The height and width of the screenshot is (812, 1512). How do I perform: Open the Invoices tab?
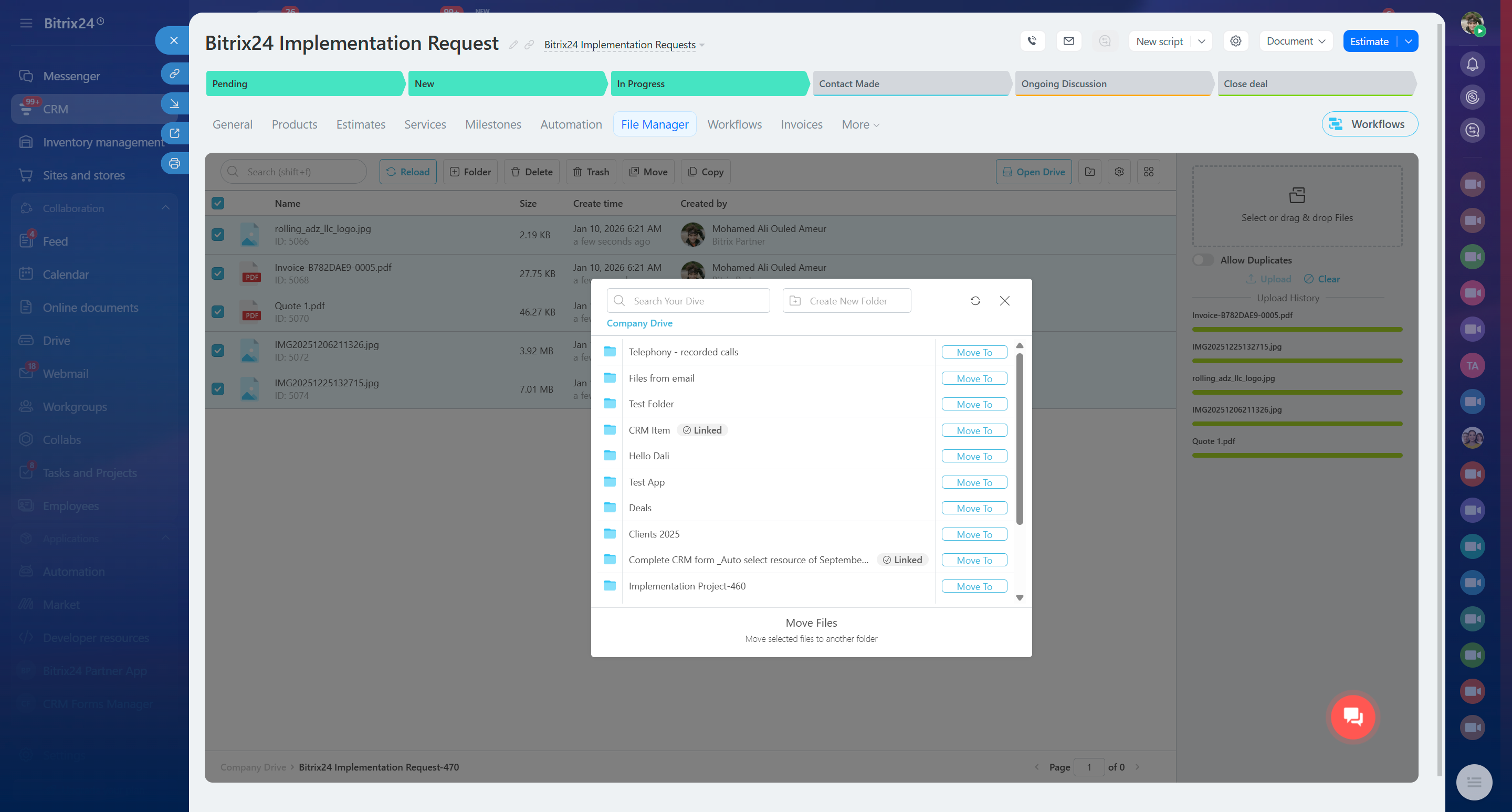pyautogui.click(x=801, y=124)
